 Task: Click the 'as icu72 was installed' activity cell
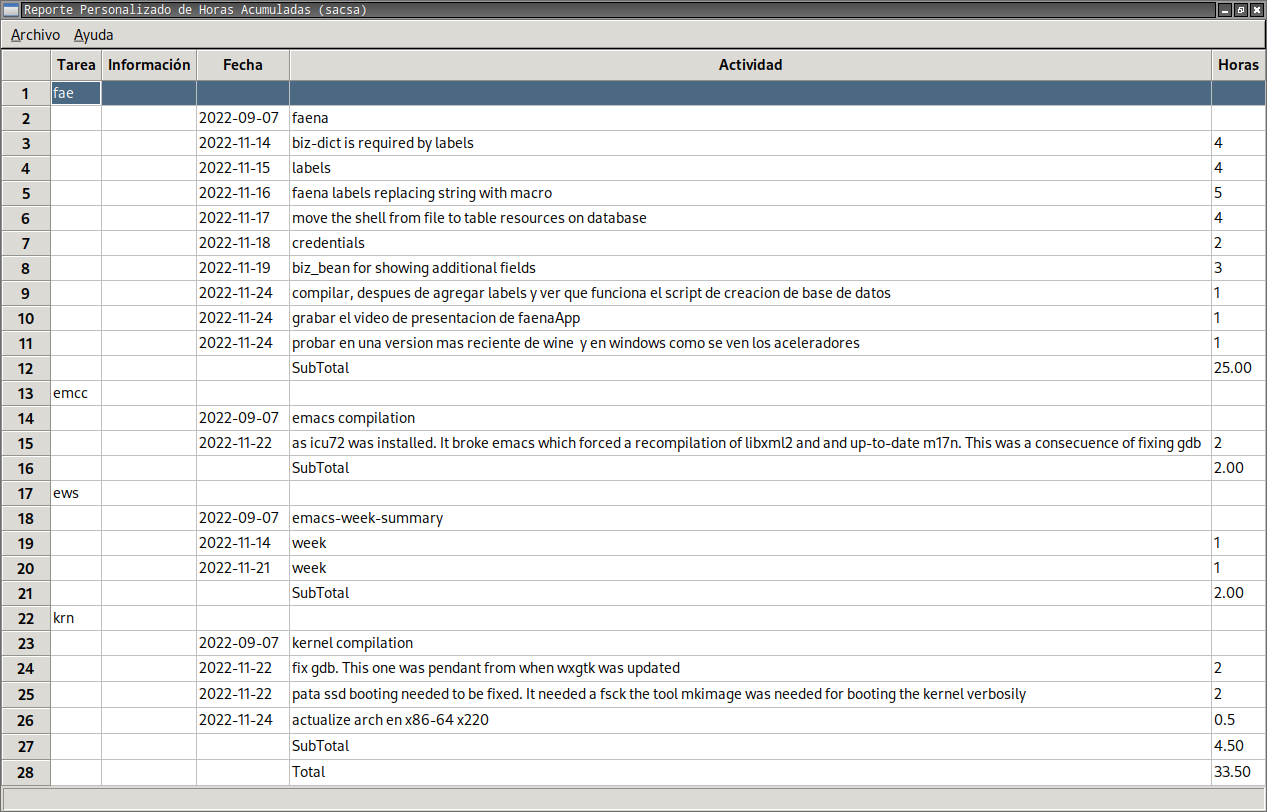point(750,443)
